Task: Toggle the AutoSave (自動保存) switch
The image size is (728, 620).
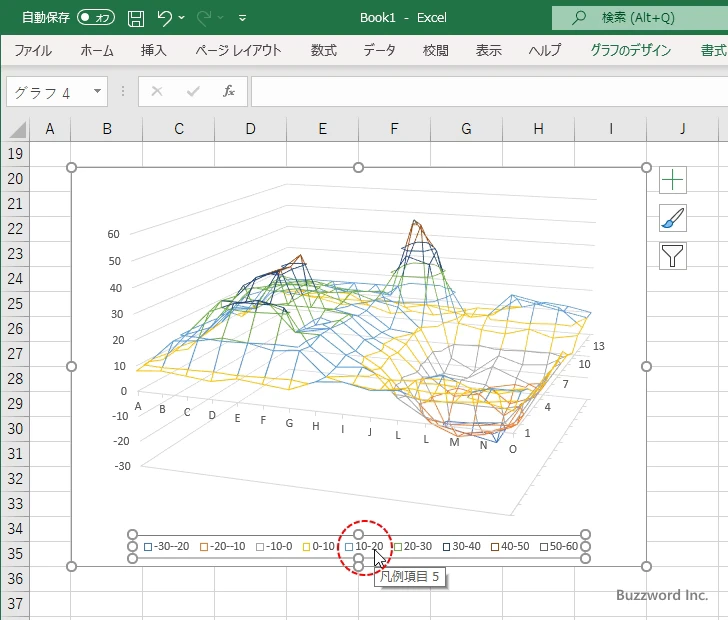Action: pyautogui.click(x=96, y=18)
